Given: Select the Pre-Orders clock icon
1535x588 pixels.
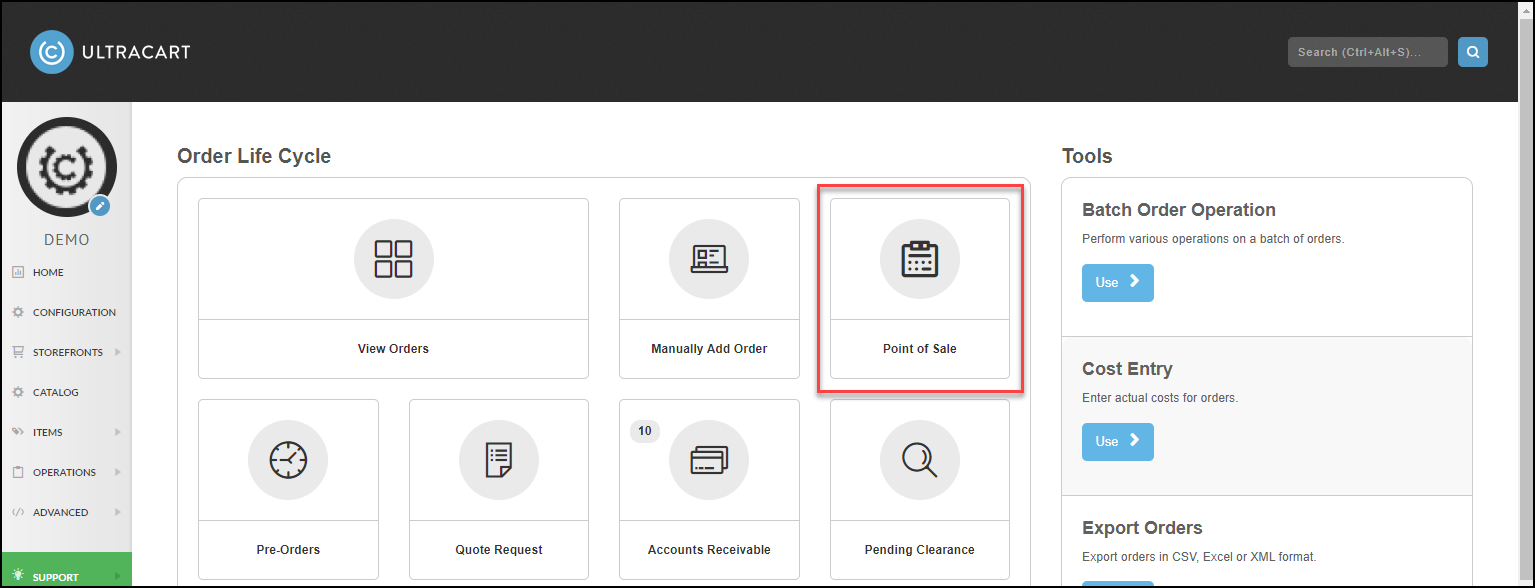Looking at the screenshot, I should click(288, 459).
